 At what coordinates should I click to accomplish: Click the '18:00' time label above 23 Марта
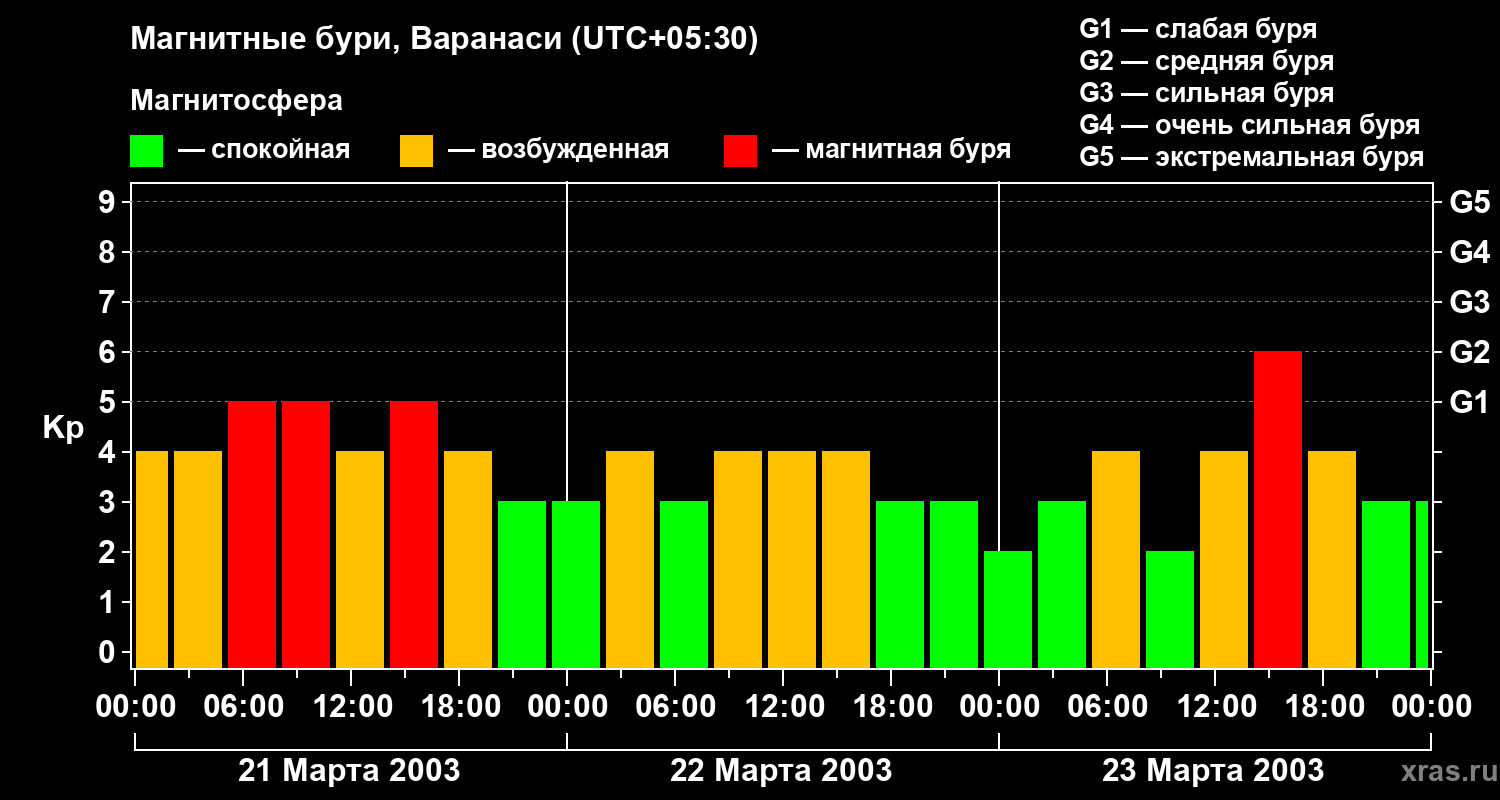coord(1323,706)
